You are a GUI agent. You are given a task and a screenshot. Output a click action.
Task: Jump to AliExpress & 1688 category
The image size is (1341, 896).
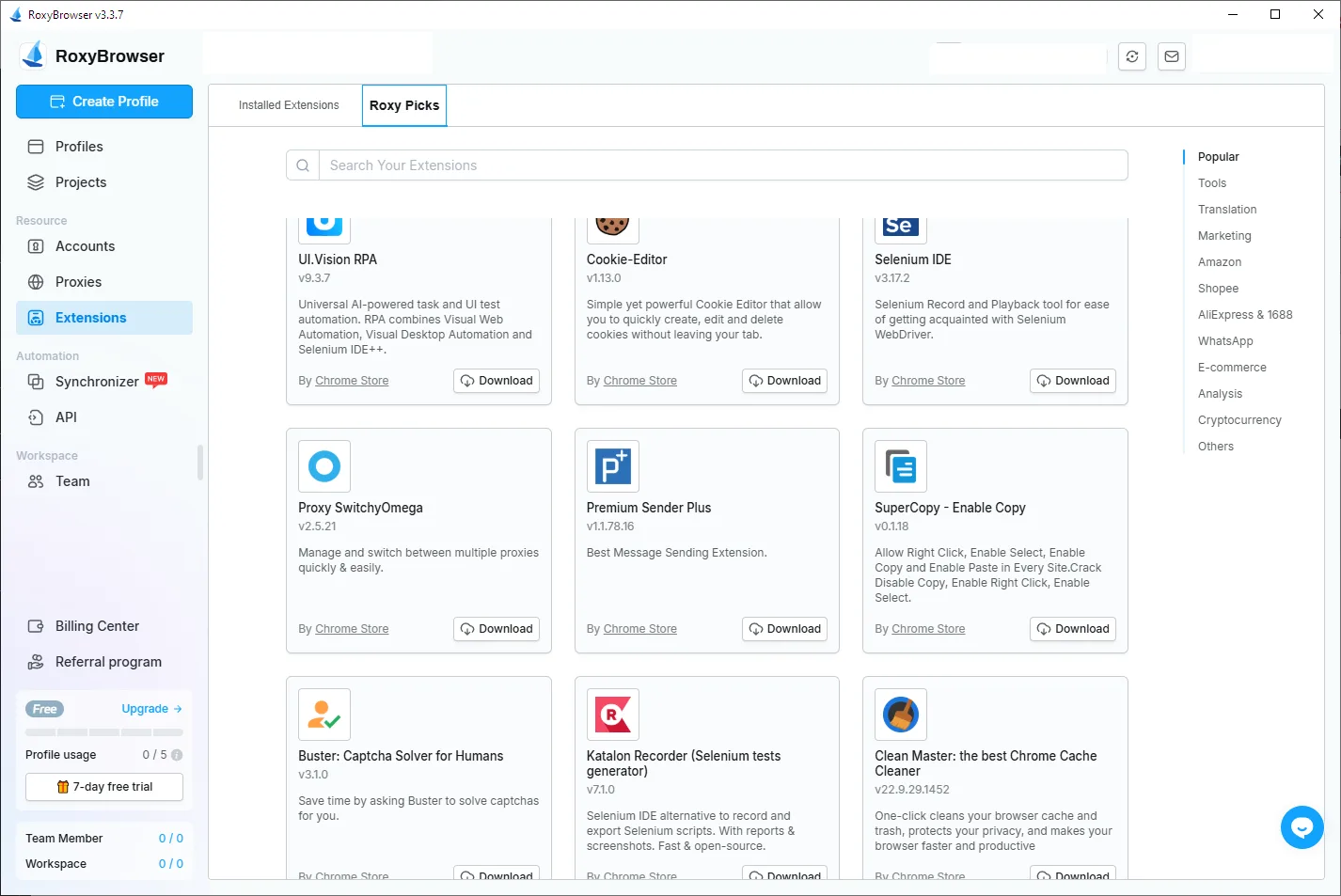(1245, 315)
